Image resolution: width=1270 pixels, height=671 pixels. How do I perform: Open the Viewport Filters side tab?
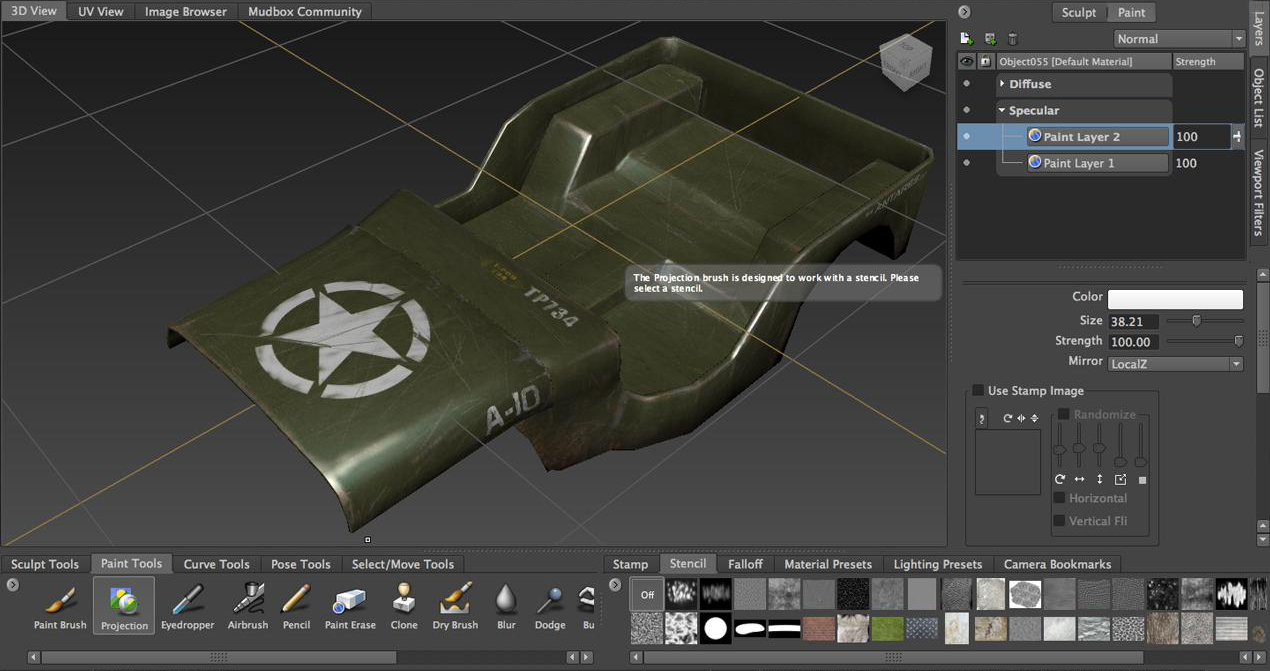click(x=1258, y=192)
